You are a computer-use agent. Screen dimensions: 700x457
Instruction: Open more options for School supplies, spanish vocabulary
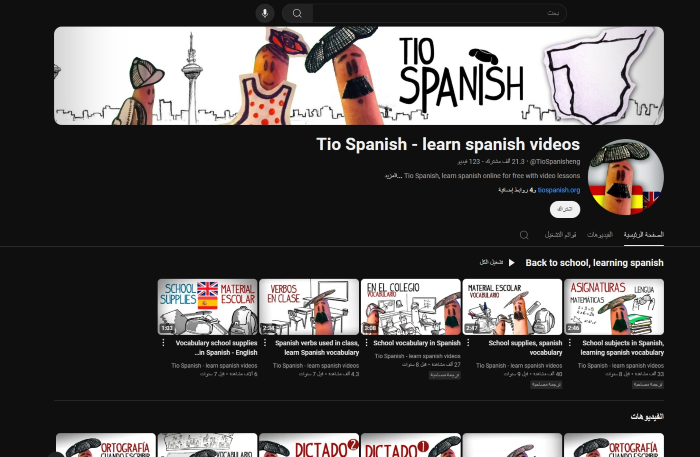pos(468,342)
